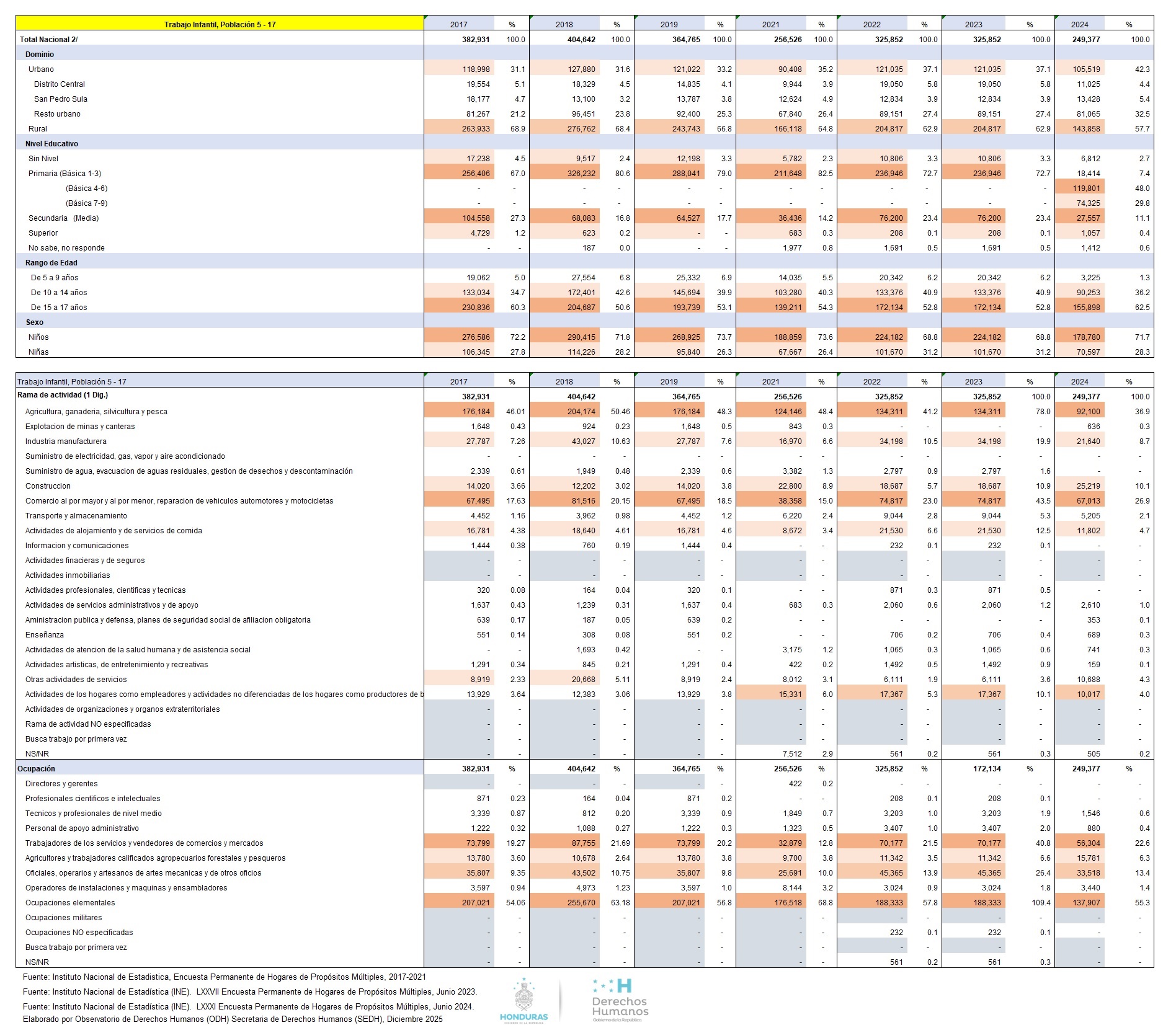Click the cell showing 7,512 in NS/NR row
1176x1025 pixels.
coord(788,754)
